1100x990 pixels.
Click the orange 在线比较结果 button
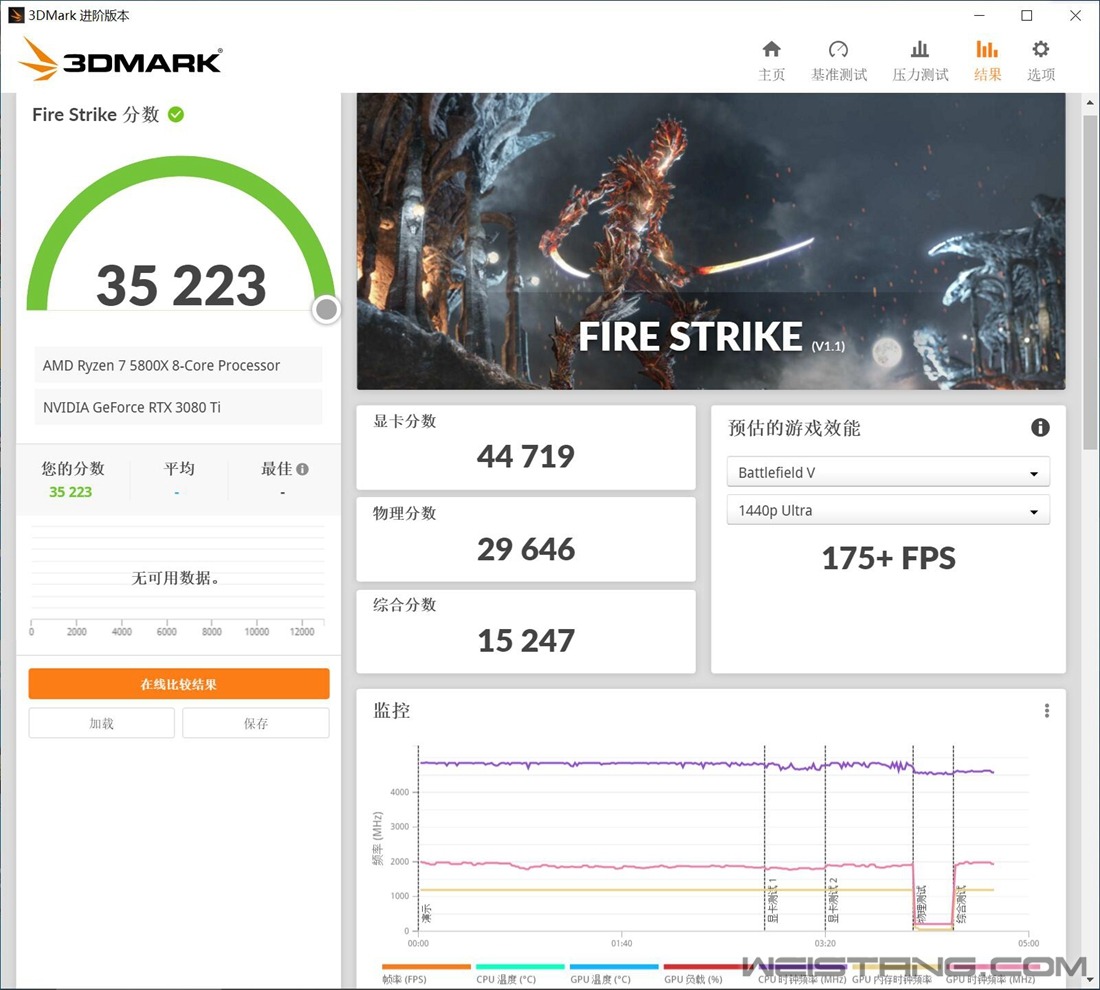179,684
